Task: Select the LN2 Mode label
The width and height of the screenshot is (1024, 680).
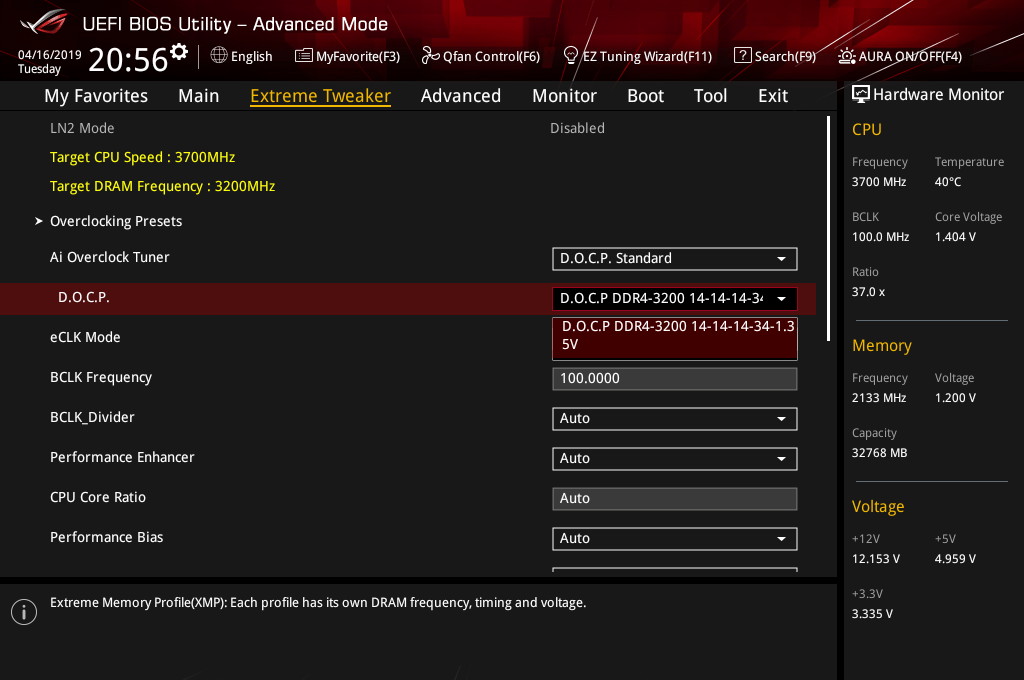Action: pos(82,129)
